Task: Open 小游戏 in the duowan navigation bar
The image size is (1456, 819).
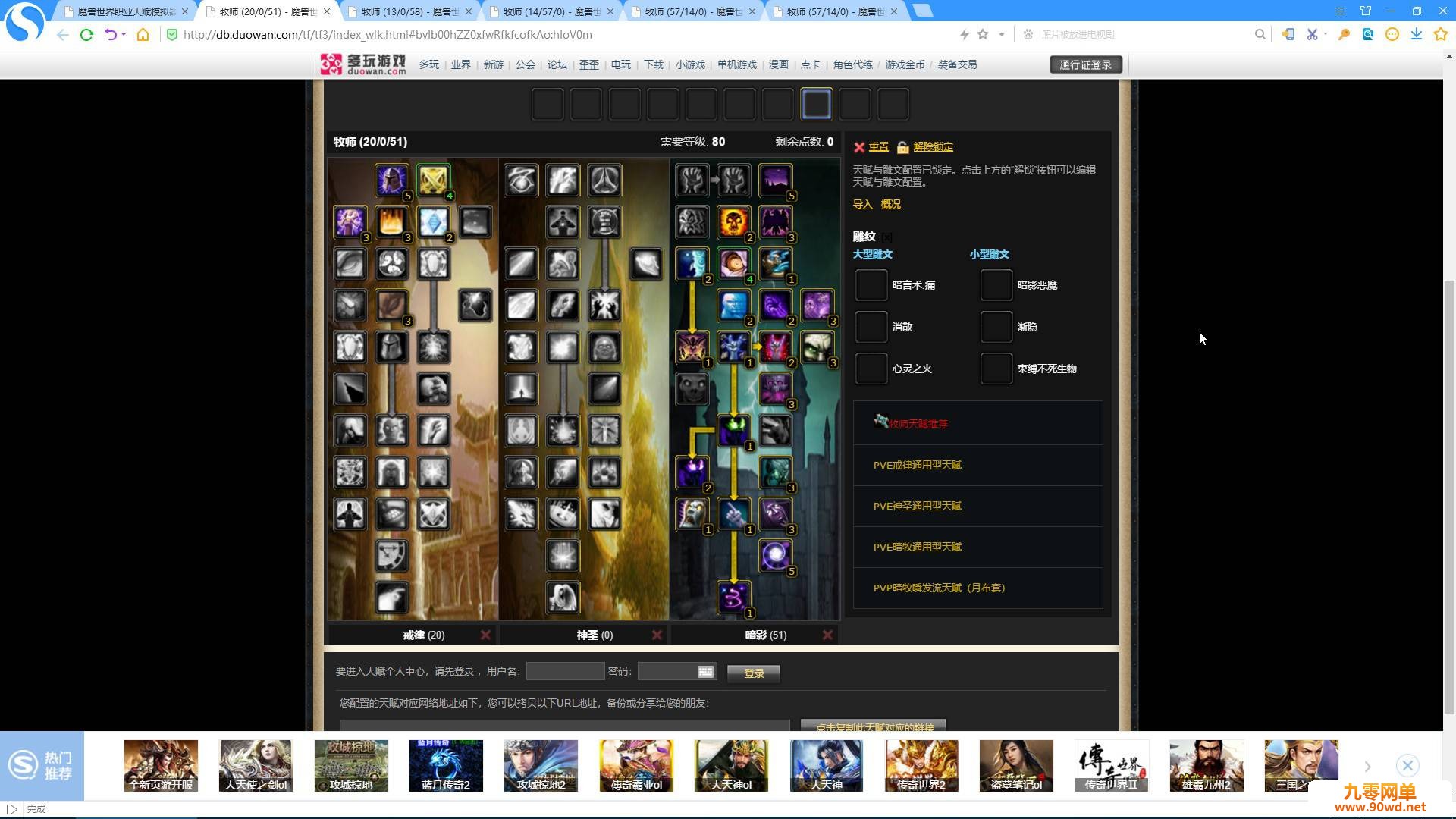Action: (690, 64)
